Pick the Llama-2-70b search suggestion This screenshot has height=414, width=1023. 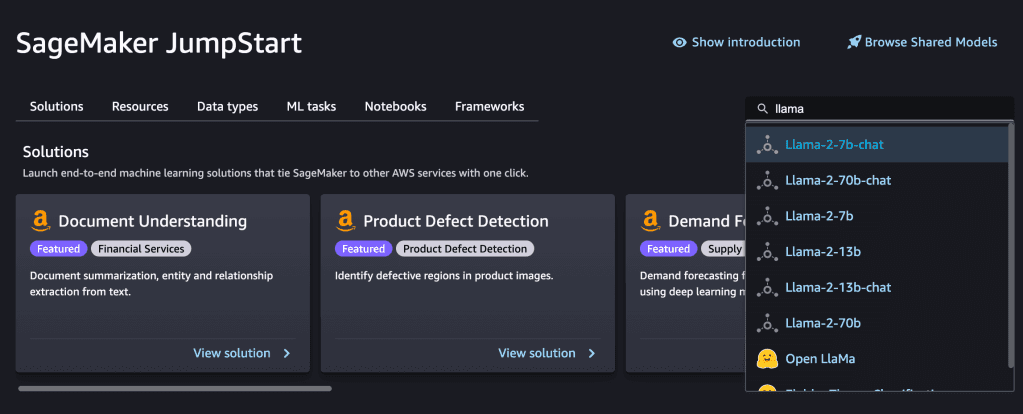(x=879, y=323)
